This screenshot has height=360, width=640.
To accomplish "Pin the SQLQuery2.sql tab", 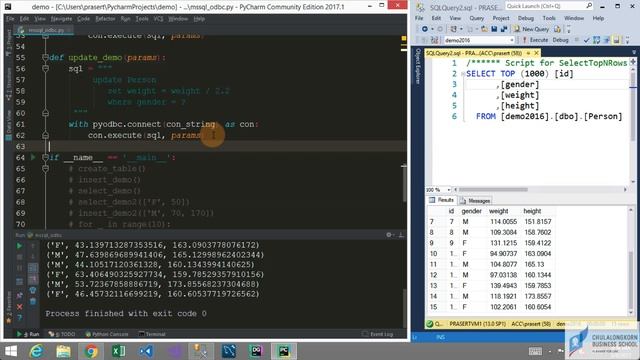I will pyautogui.click(x=528, y=53).
